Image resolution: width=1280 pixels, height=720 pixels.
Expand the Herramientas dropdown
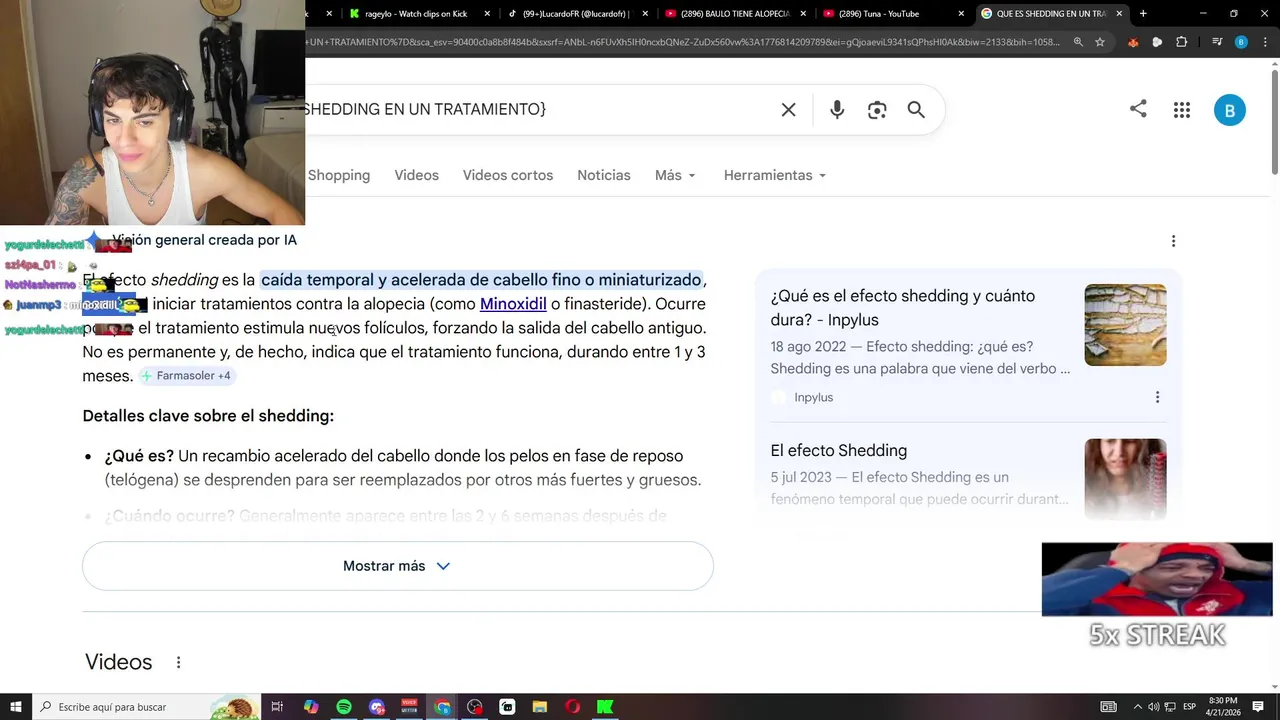775,175
